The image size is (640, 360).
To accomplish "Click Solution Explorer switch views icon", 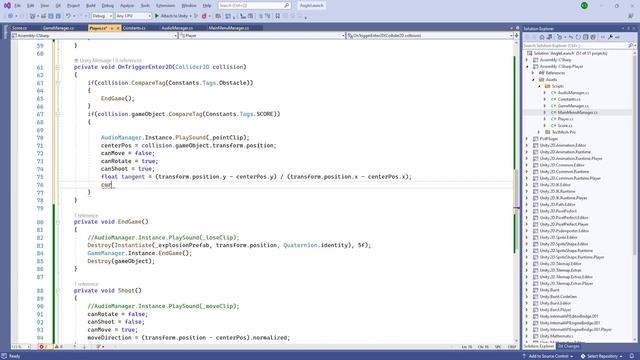I will pos(549,37).
